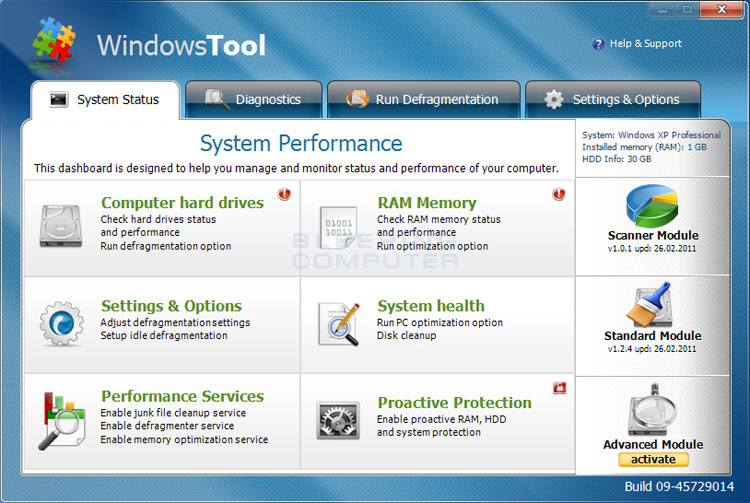
Task: Switch to the System Status tab
Action: [105, 99]
